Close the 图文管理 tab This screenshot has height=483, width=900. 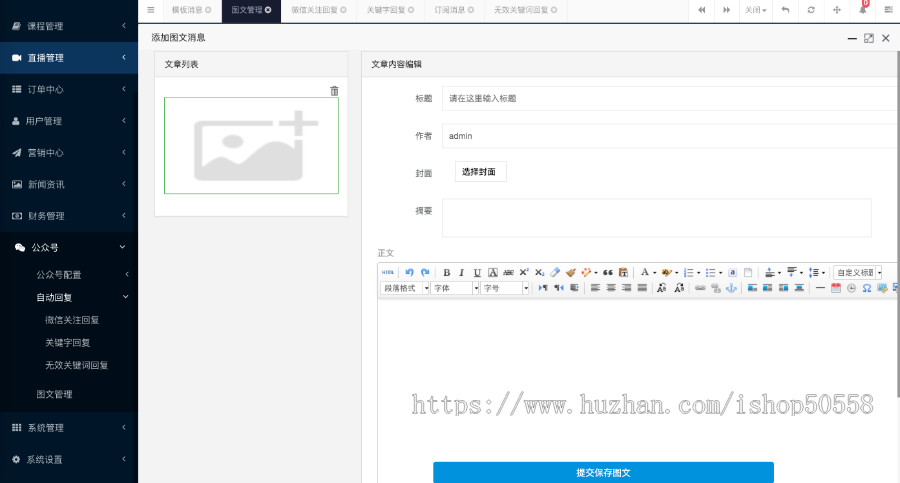point(268,10)
